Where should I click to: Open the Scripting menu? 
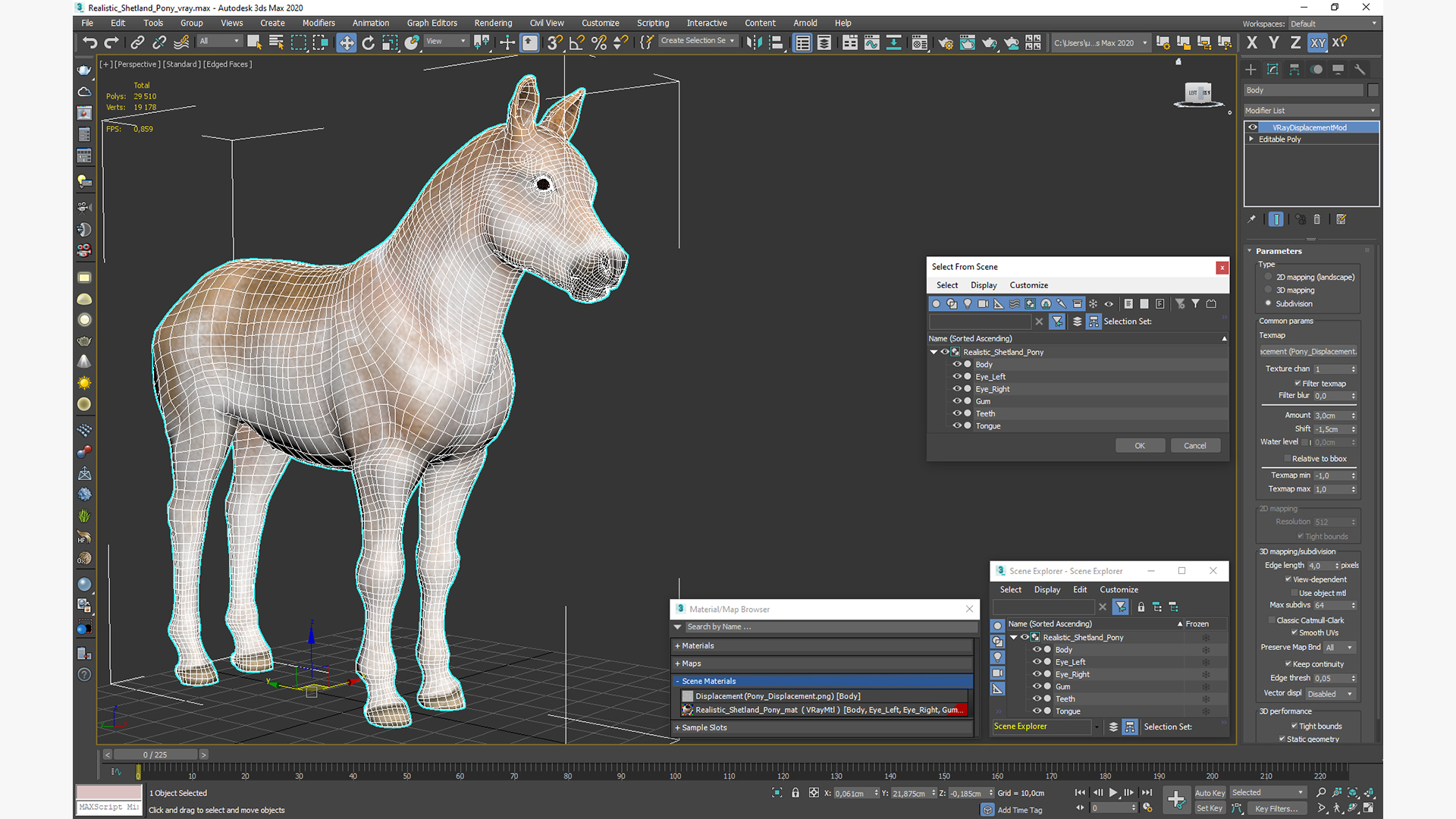coord(652,23)
